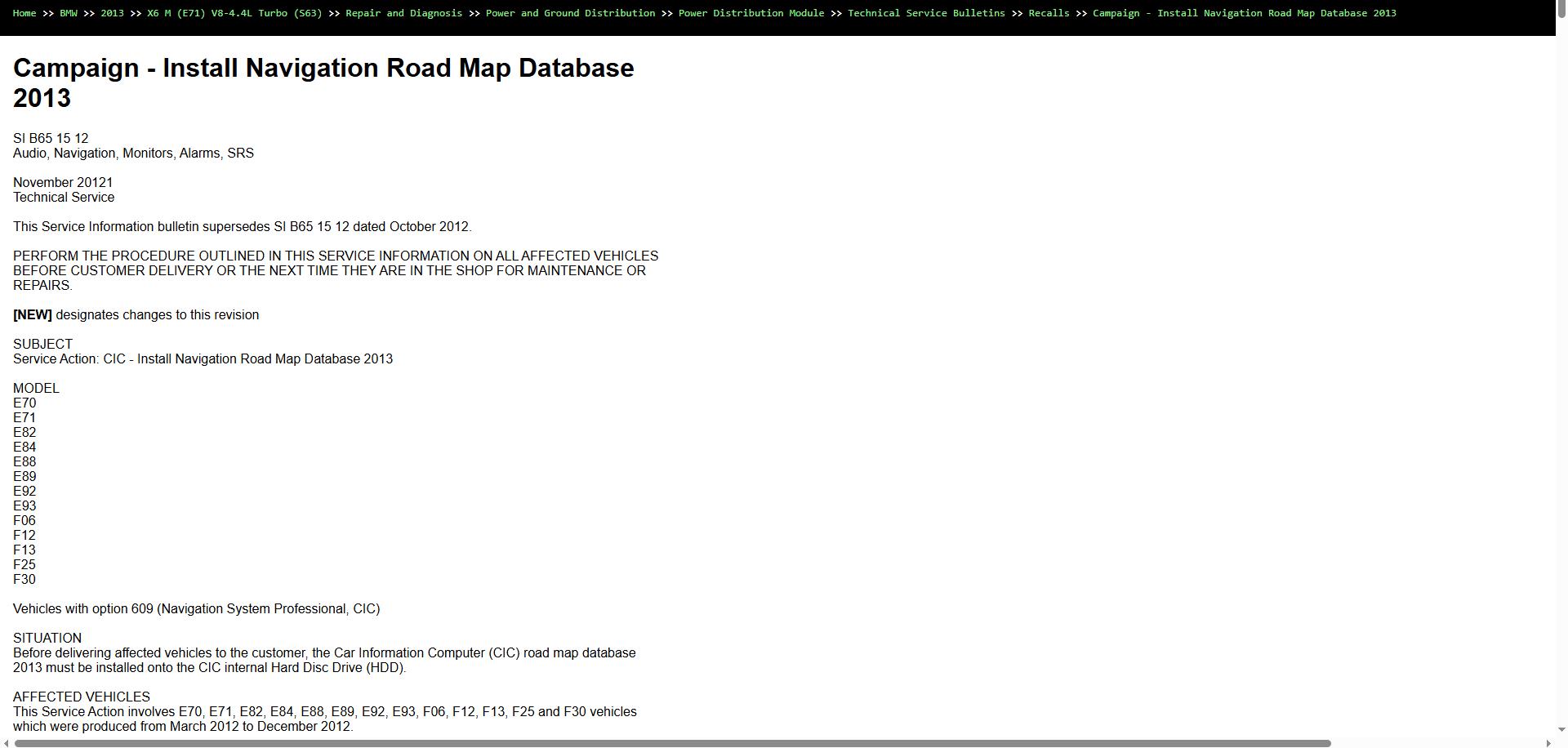Click model E89 in the list
The image size is (1568, 748).
point(24,477)
